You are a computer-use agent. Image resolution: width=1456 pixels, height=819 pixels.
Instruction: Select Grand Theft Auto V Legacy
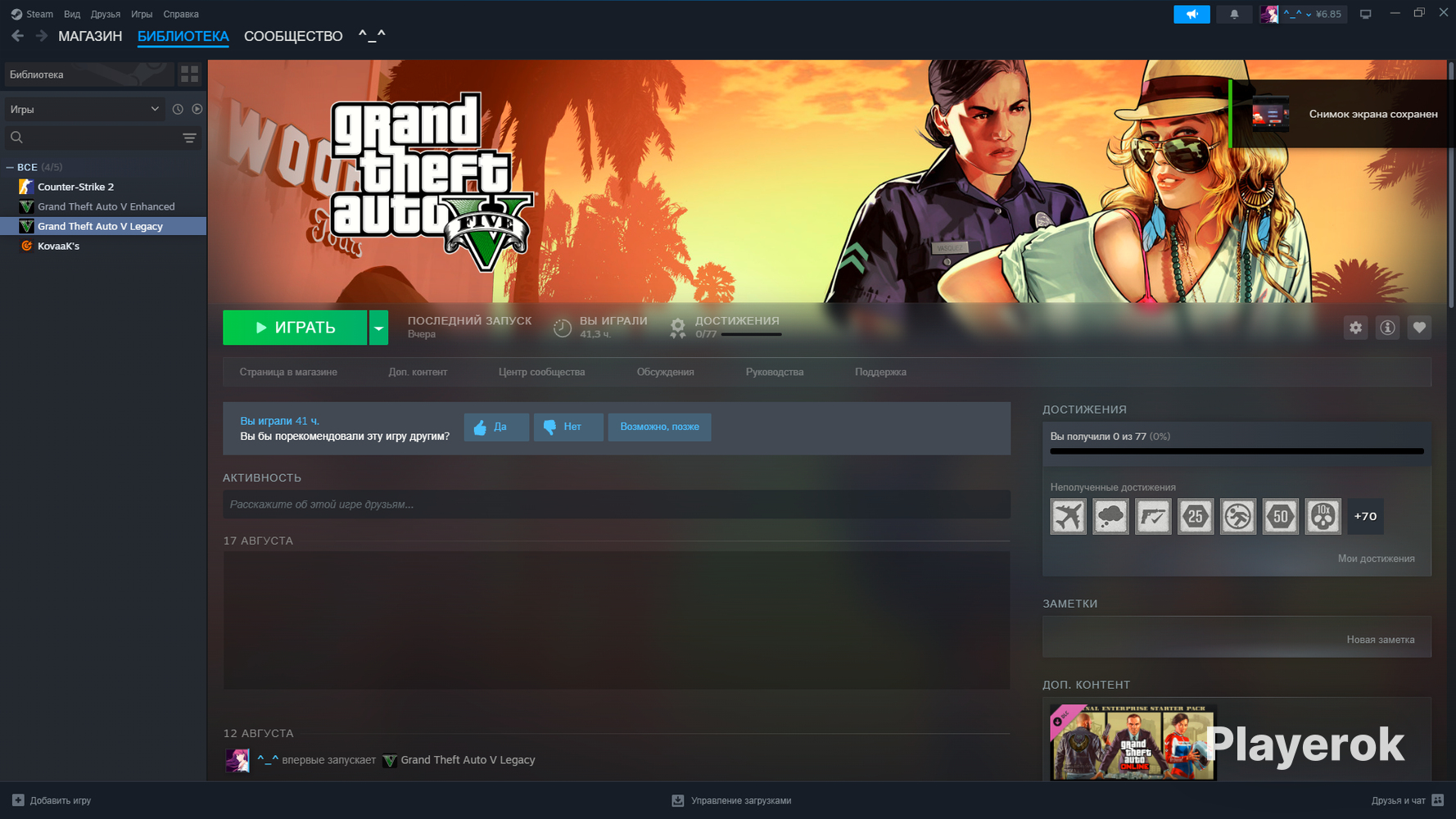point(103,226)
